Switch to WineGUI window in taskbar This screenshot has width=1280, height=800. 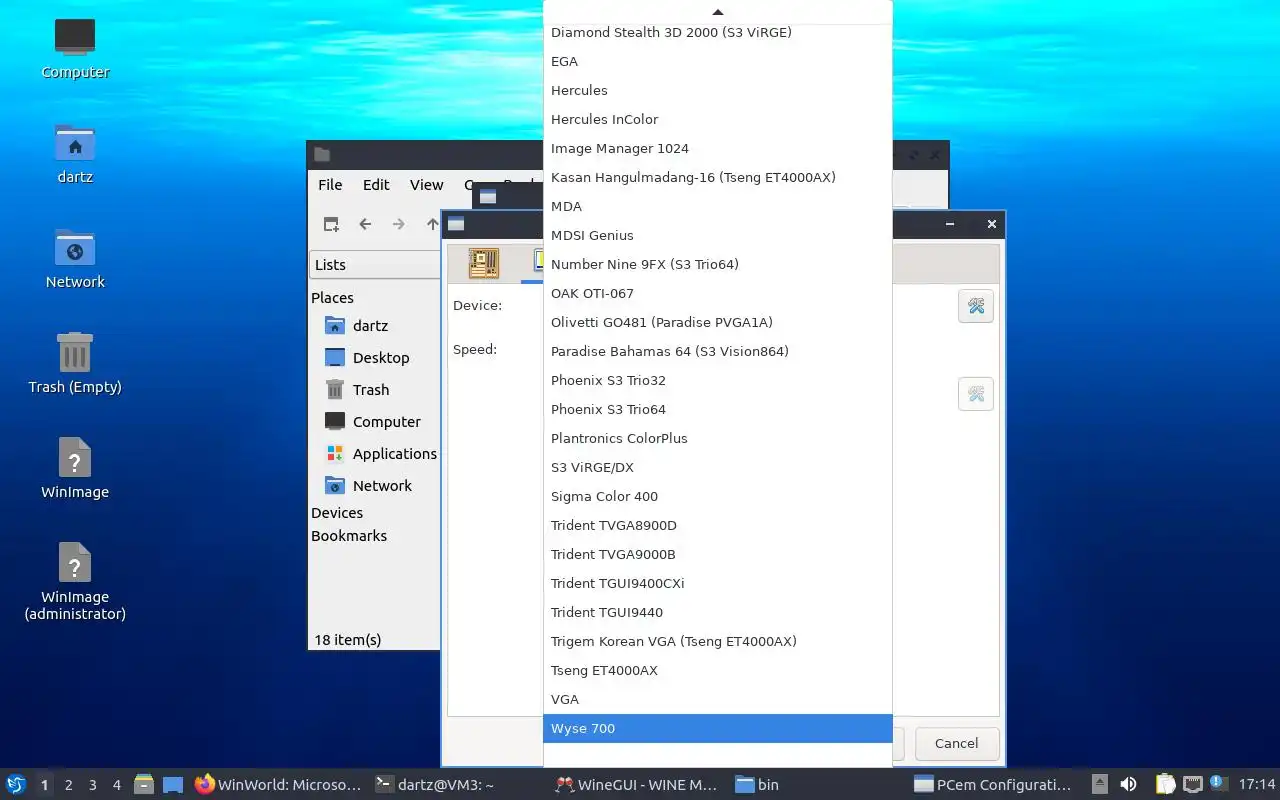click(x=637, y=785)
